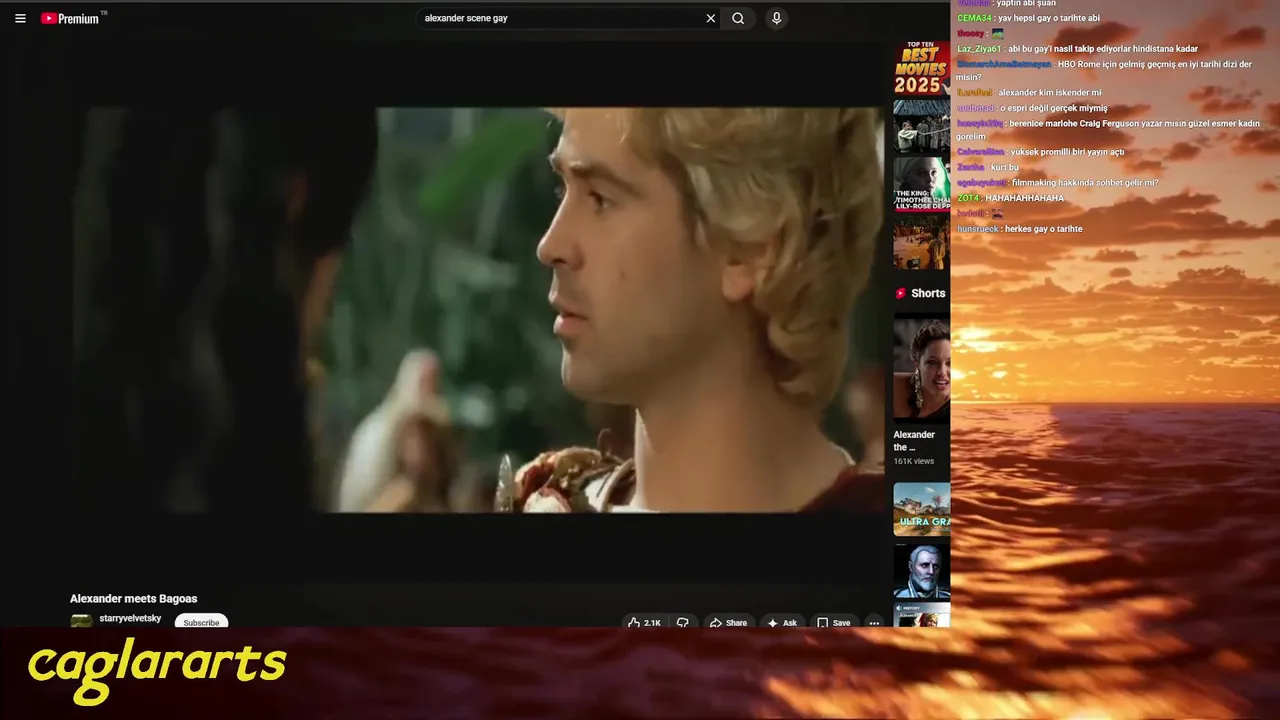Screen dimensions: 1280x720
Task: Click the 'Alexander the ...' short title
Action: (x=914, y=441)
